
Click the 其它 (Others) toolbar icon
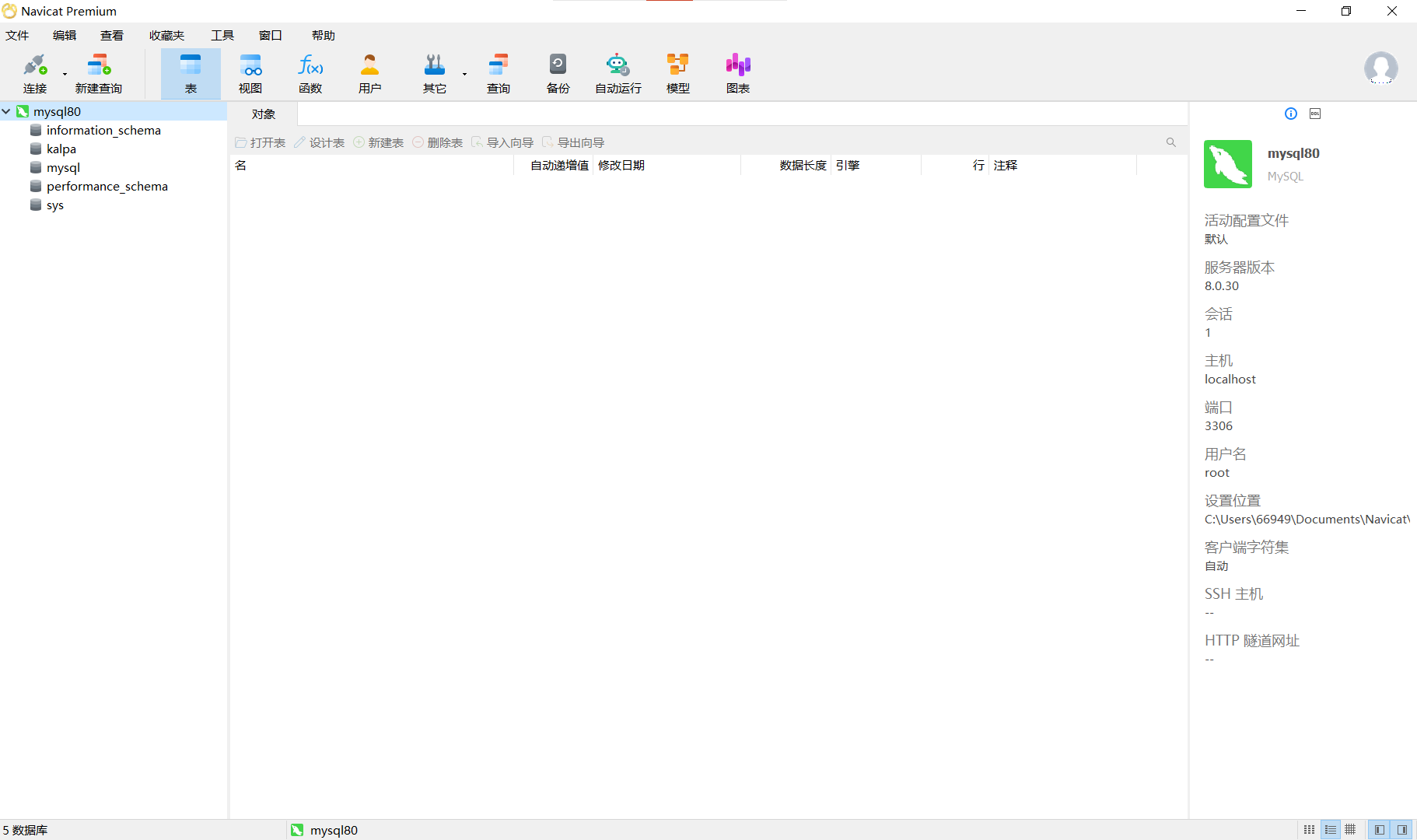pos(435,74)
